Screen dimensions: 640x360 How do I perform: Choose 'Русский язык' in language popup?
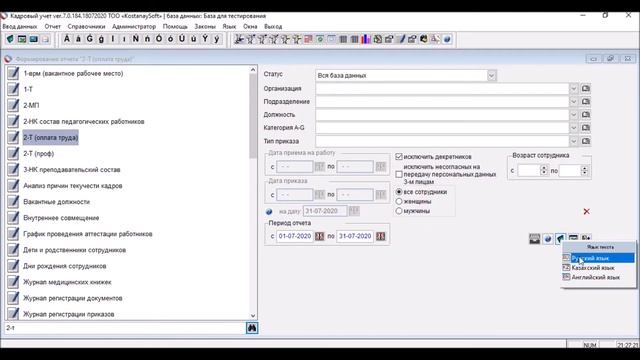click(x=599, y=258)
